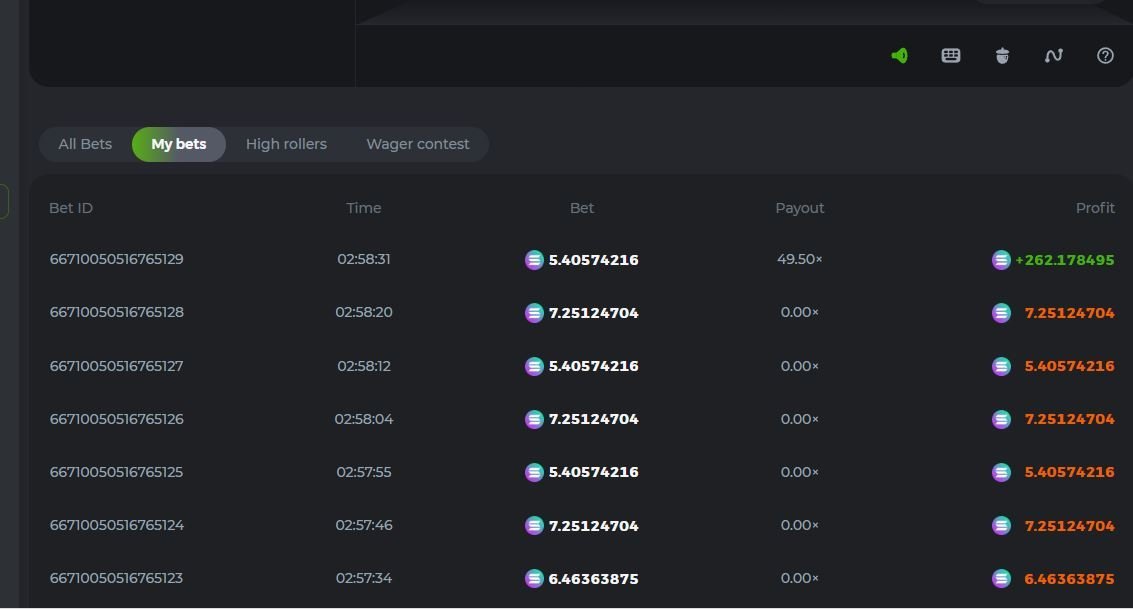This screenshot has height=611, width=1133.
Task: Click the Time column header
Action: coord(364,208)
